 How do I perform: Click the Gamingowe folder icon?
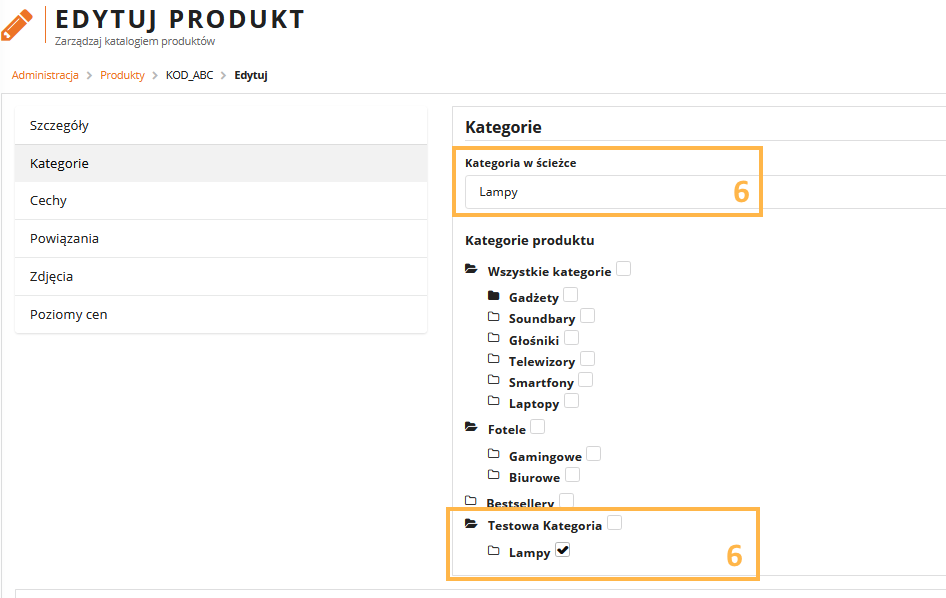pyautogui.click(x=493, y=455)
